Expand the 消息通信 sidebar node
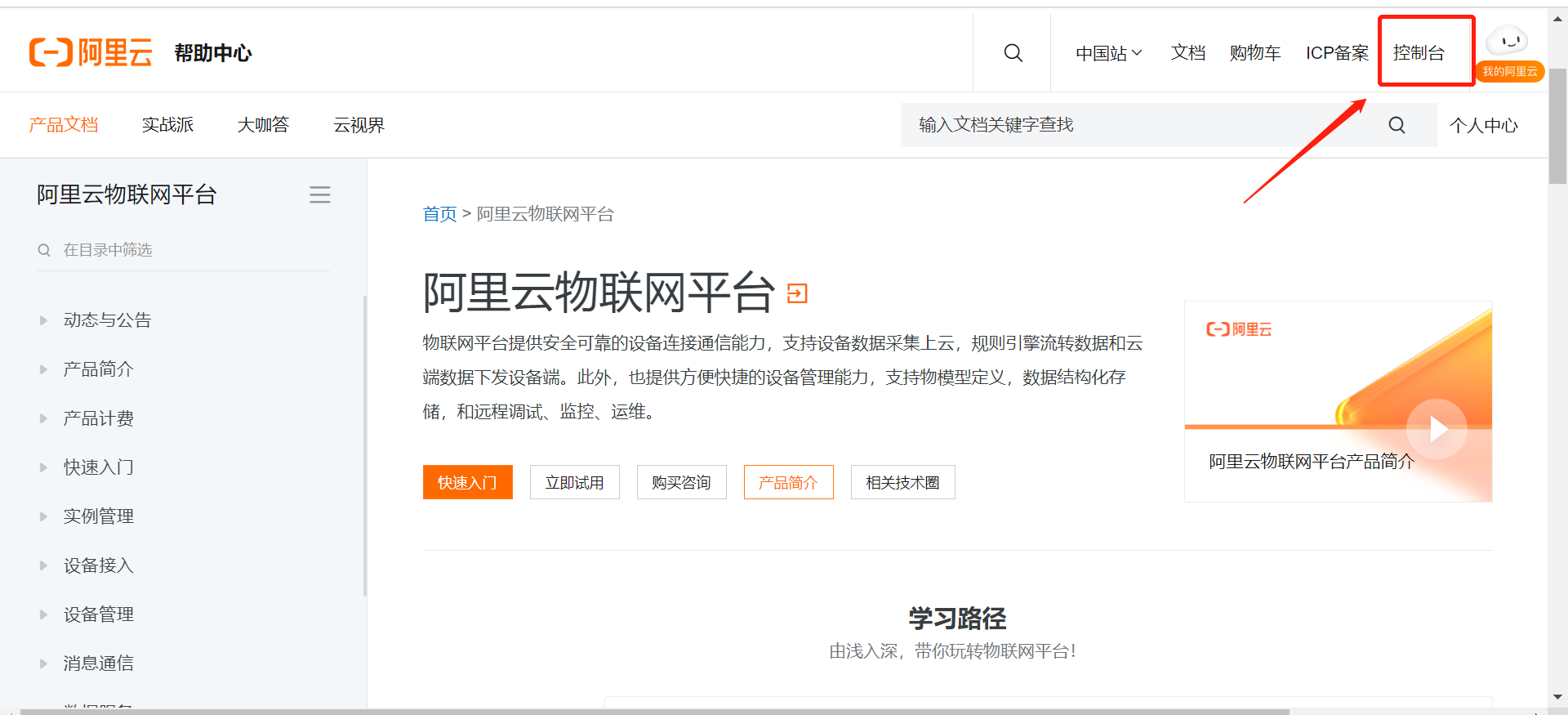Viewport: 1568px width, 715px height. click(43, 664)
